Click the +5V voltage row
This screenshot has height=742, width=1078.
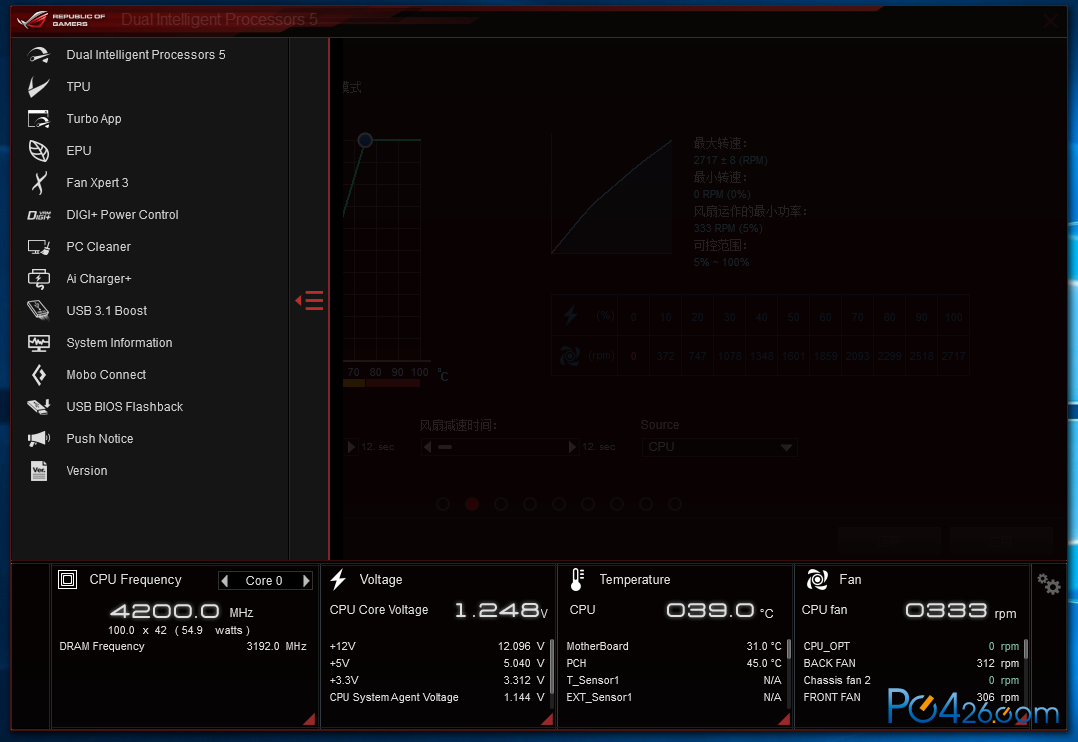pyautogui.click(x=437, y=664)
